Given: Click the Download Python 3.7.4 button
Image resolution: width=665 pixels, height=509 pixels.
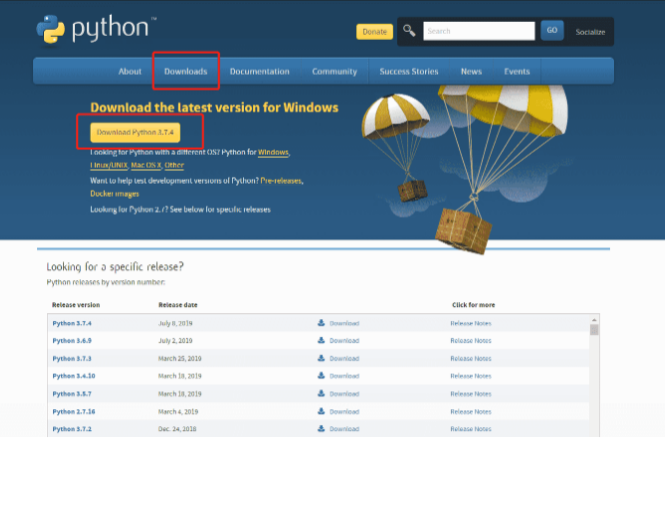Looking at the screenshot, I should pyautogui.click(x=135, y=132).
